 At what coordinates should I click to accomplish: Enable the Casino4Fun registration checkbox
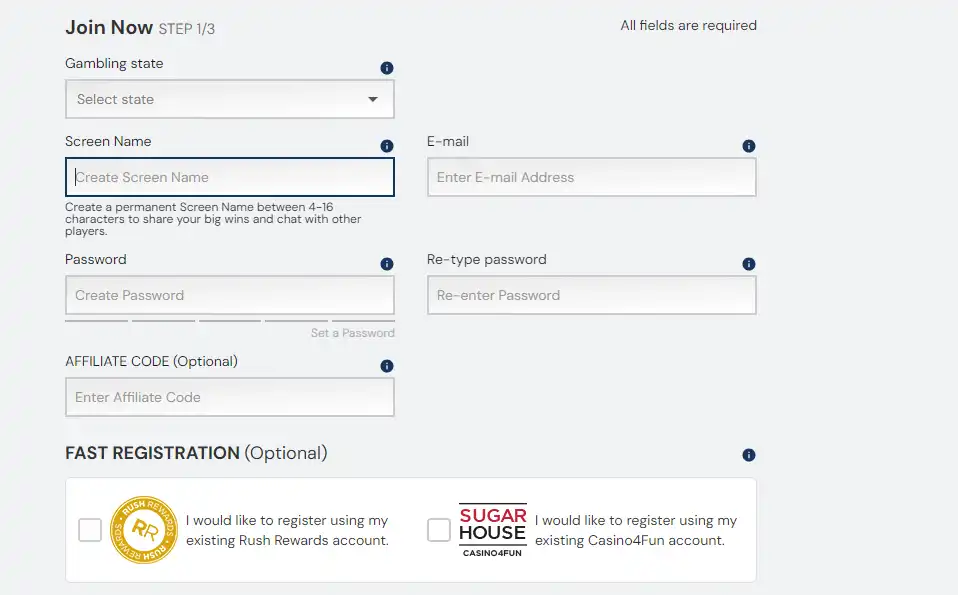click(439, 530)
